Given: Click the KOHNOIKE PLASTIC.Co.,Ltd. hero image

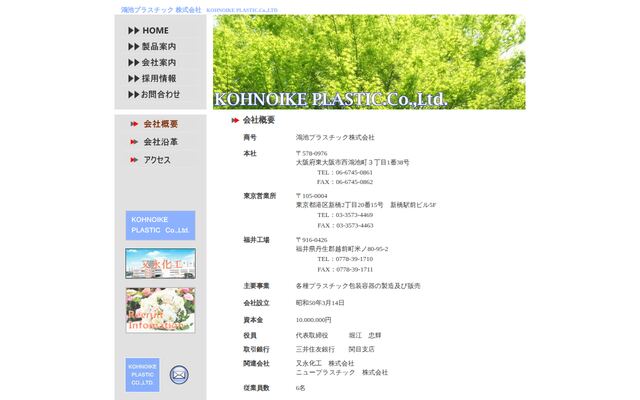Looking at the screenshot, I should click(x=369, y=62).
